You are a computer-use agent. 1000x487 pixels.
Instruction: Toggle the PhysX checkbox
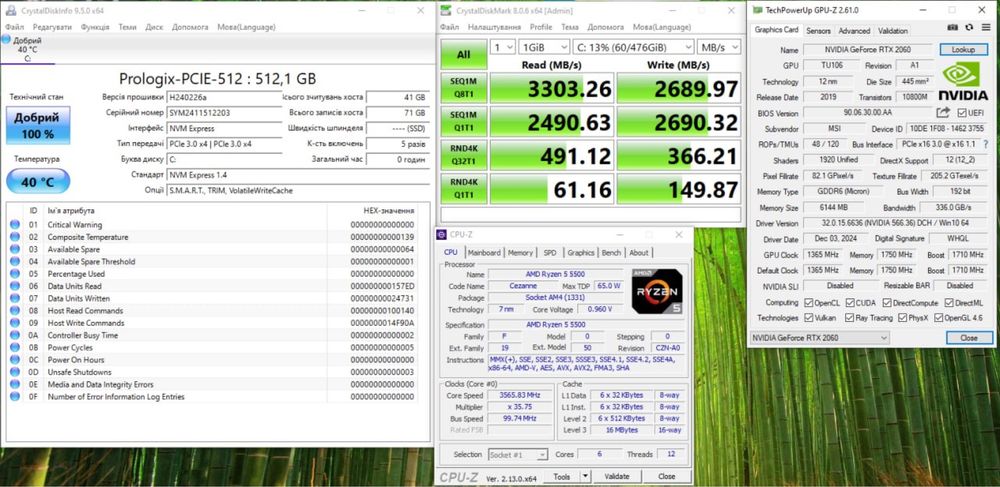pos(904,317)
